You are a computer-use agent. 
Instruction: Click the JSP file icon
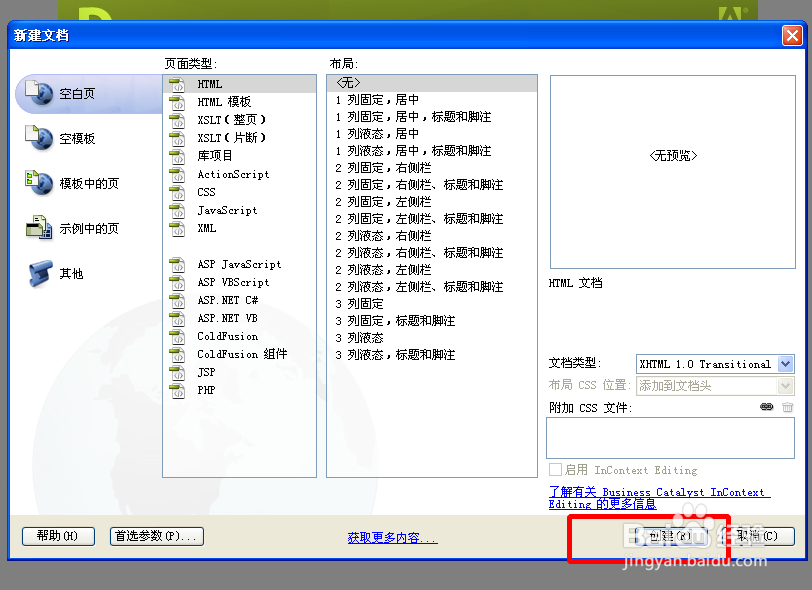click(x=177, y=372)
